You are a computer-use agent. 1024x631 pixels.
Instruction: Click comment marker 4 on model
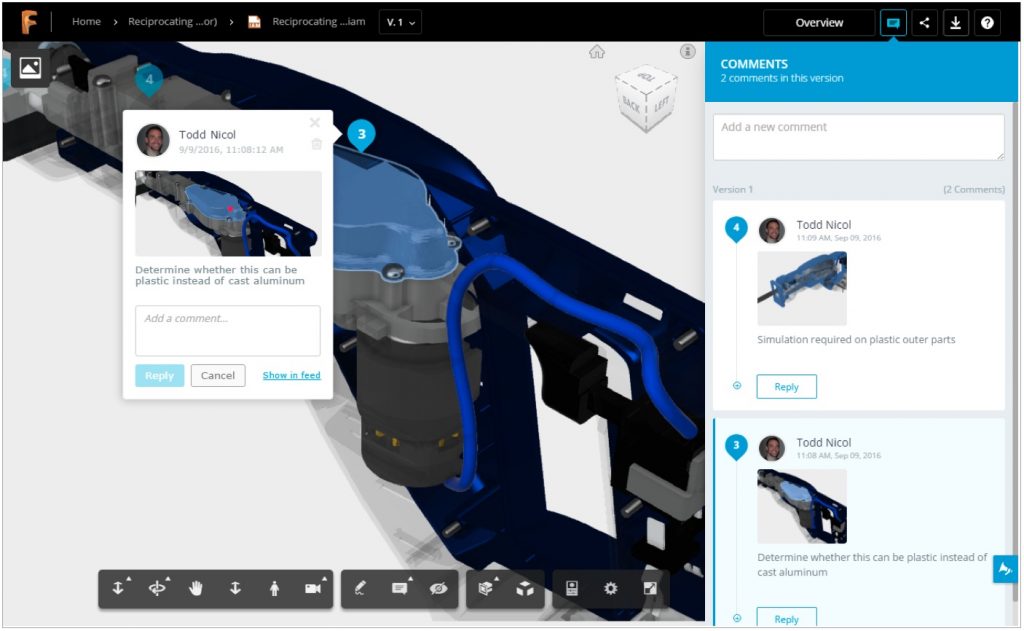[x=149, y=81]
